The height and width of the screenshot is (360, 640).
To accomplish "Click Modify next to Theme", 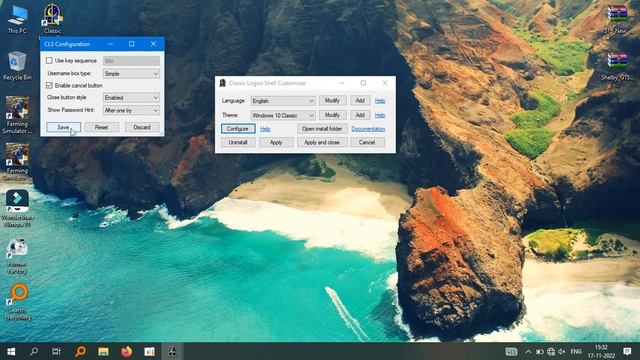I will click(332, 115).
